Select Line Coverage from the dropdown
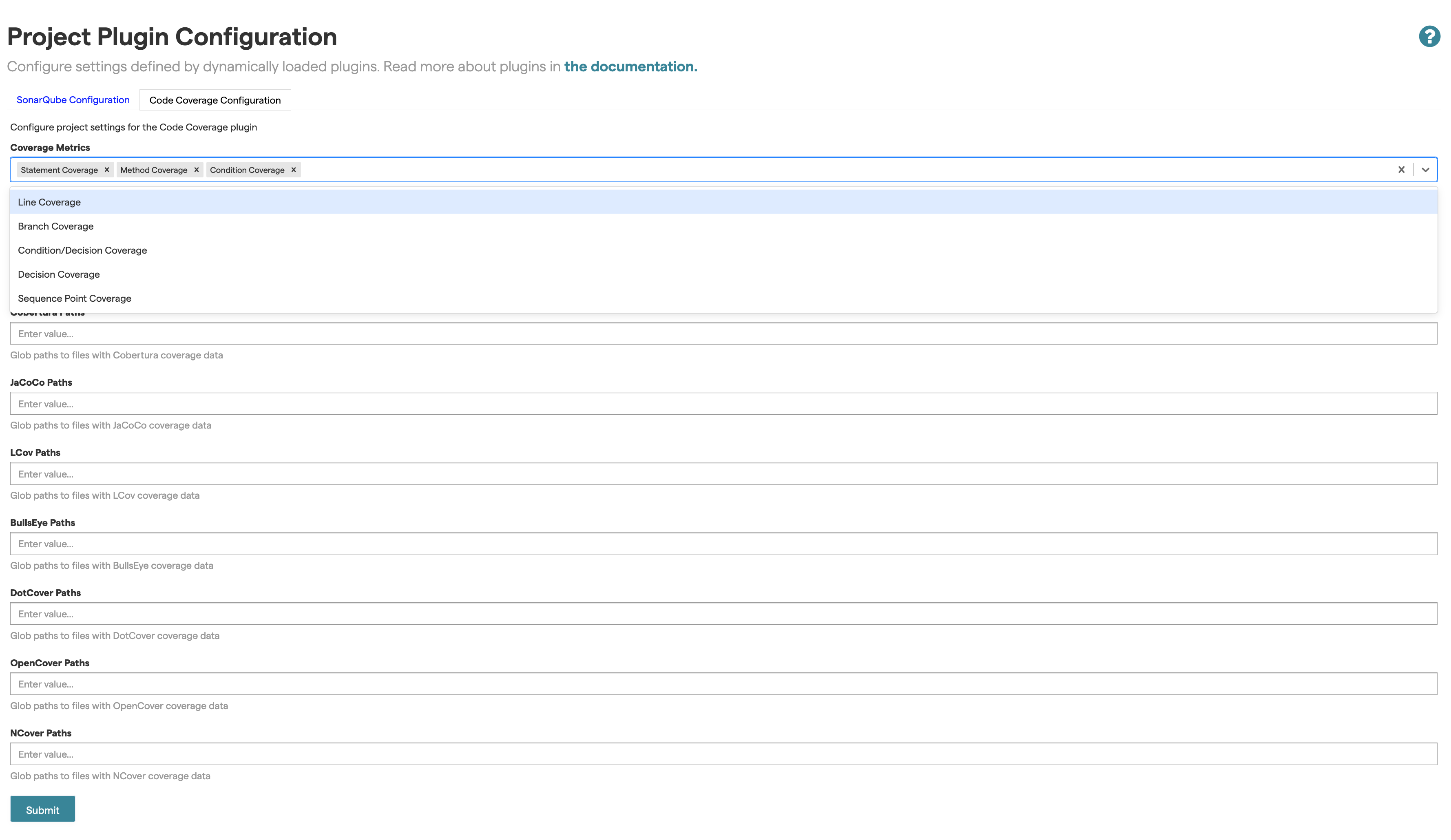Viewport: 1451px width, 840px height. tap(49, 201)
